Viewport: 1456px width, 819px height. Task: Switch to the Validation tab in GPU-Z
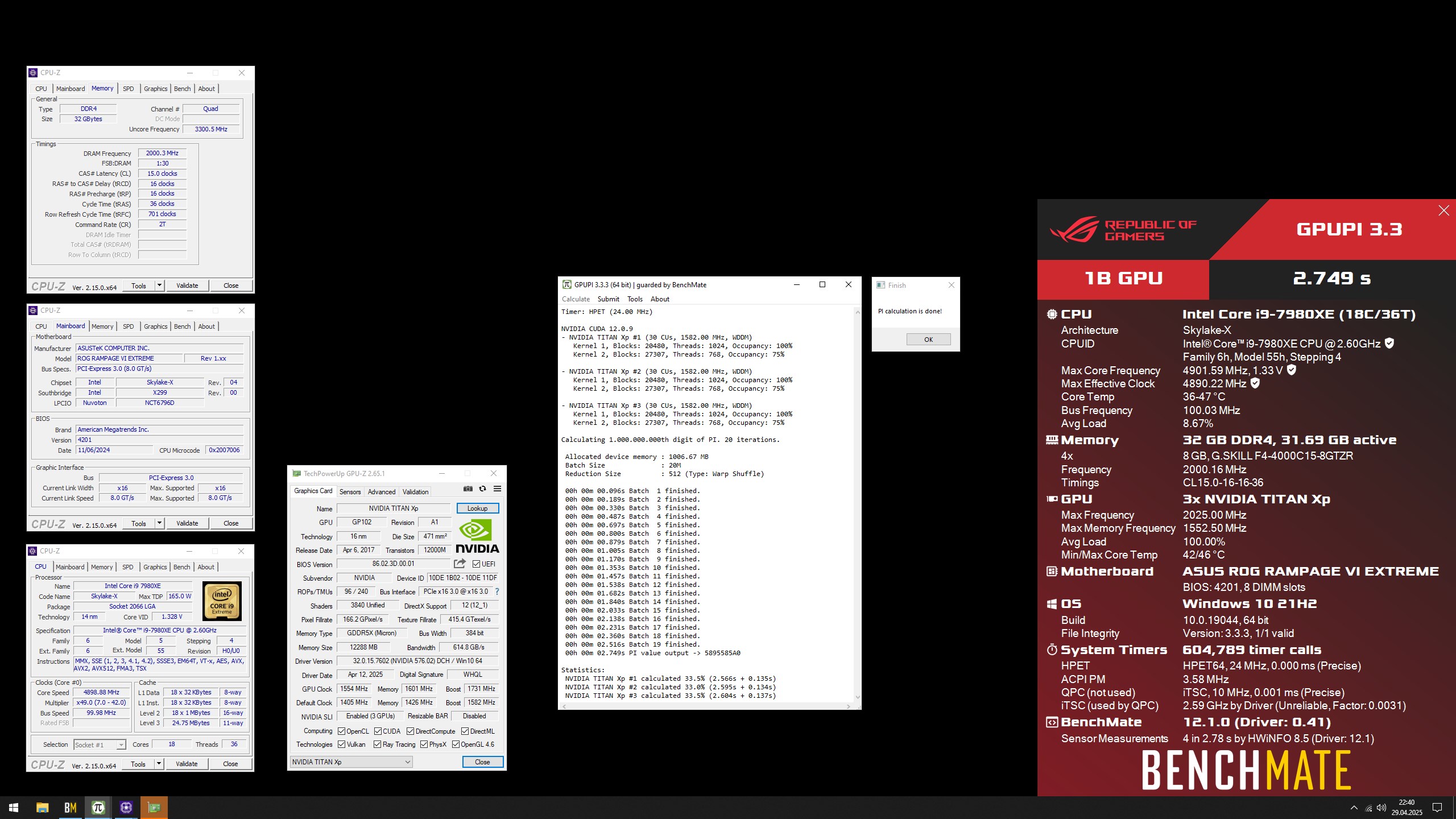tap(415, 492)
